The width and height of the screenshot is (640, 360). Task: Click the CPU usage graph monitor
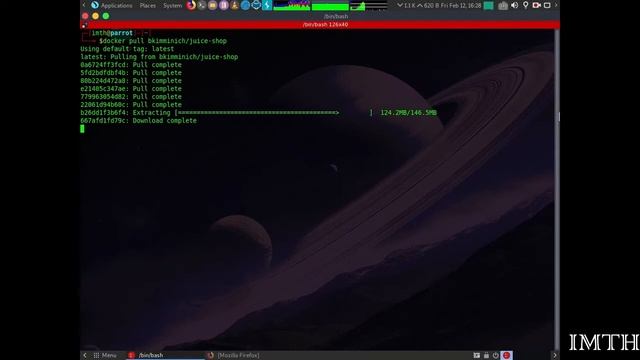click(291, 5)
